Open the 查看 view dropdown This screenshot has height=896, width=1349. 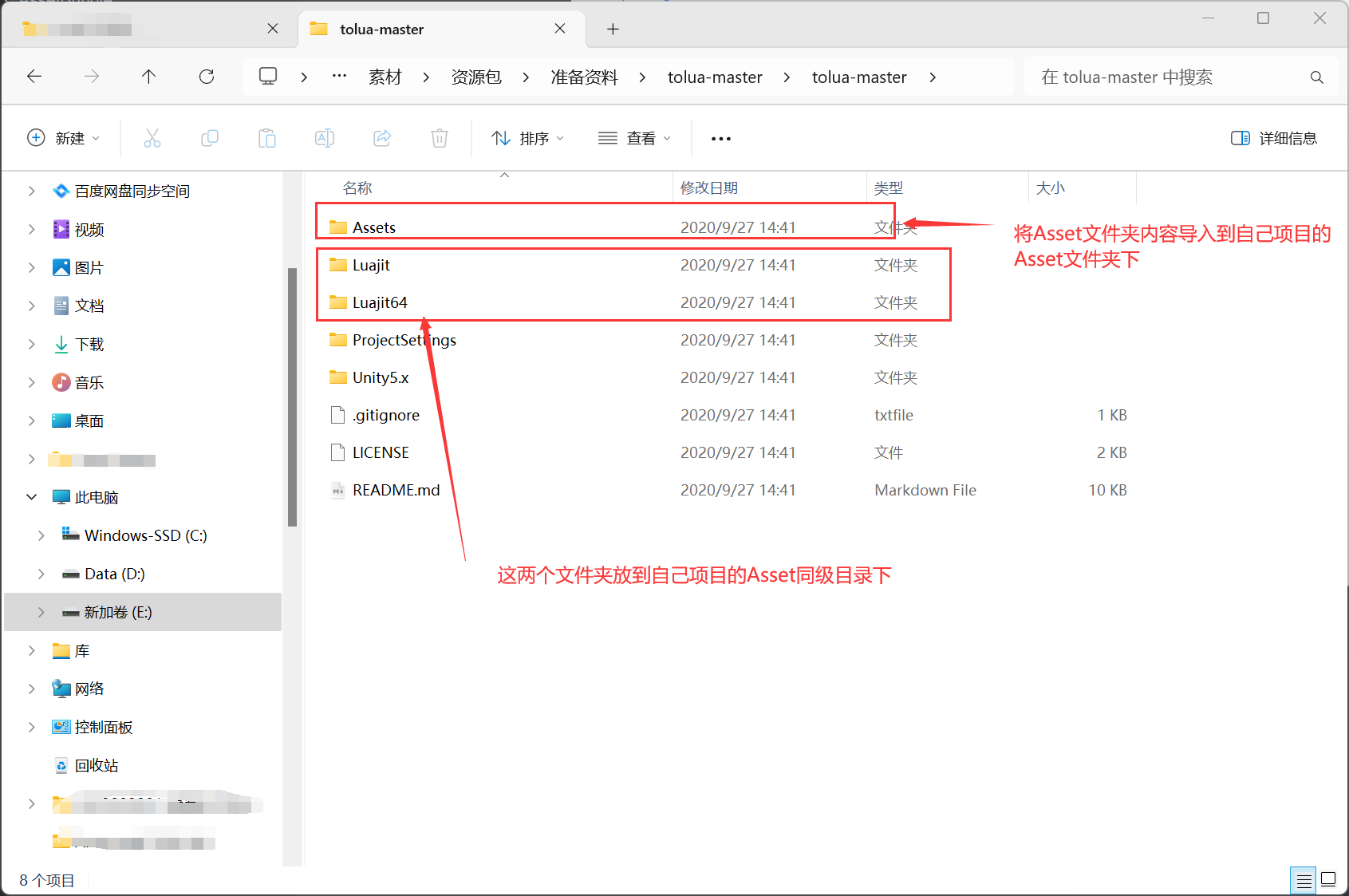pyautogui.click(x=635, y=138)
